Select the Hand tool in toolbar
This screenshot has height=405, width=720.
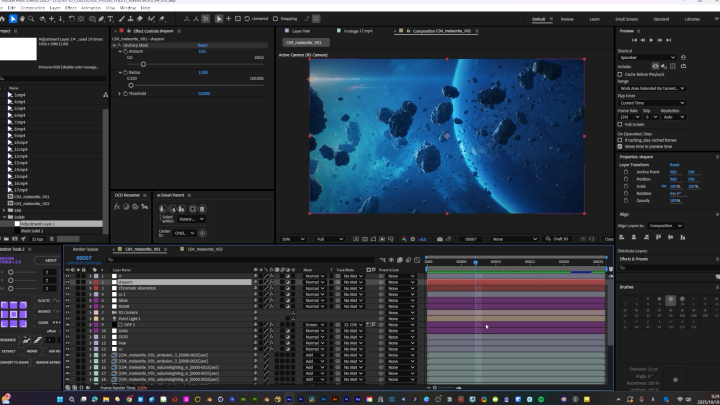(24, 18)
